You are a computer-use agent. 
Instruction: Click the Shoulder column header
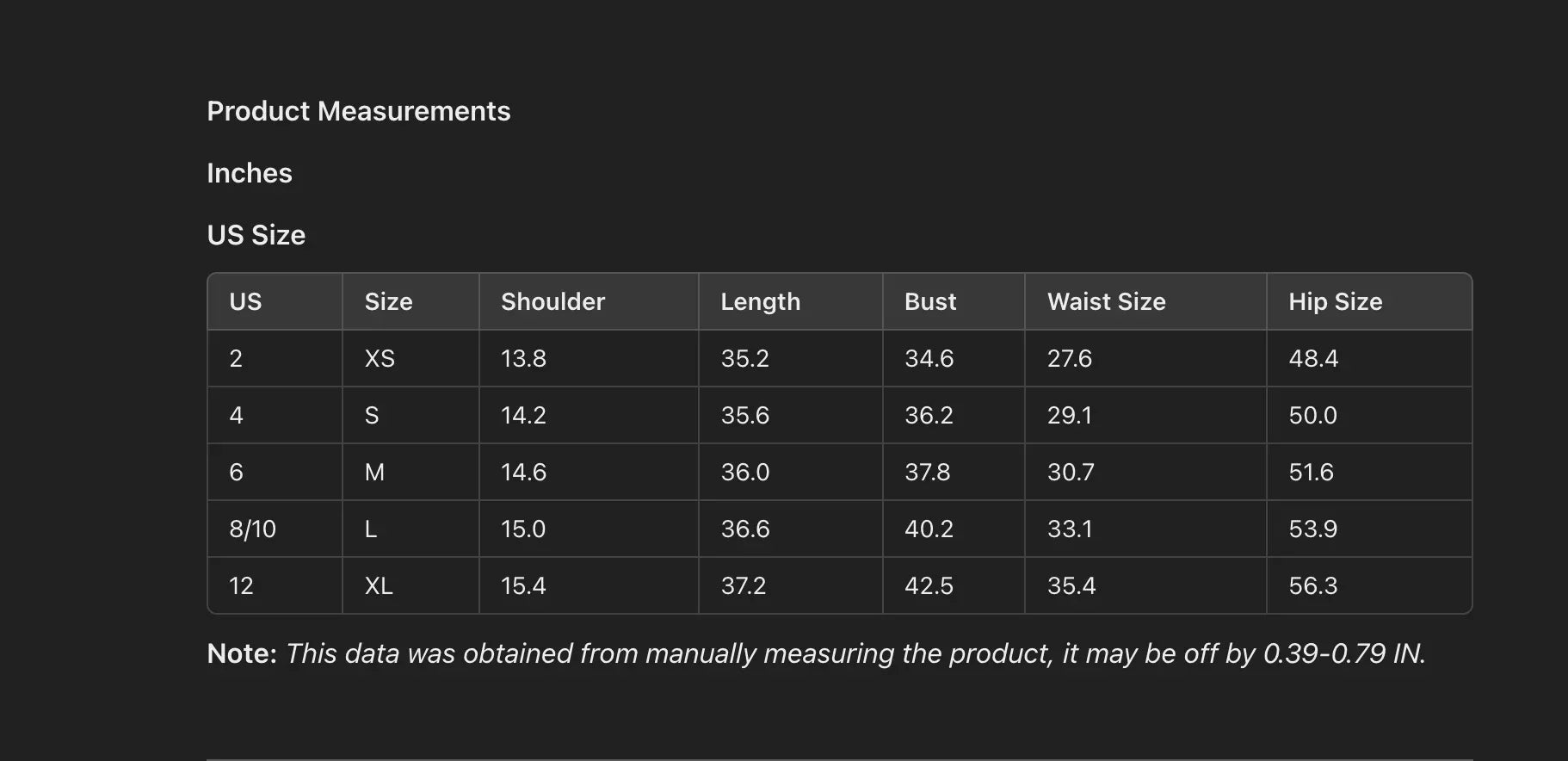click(553, 301)
